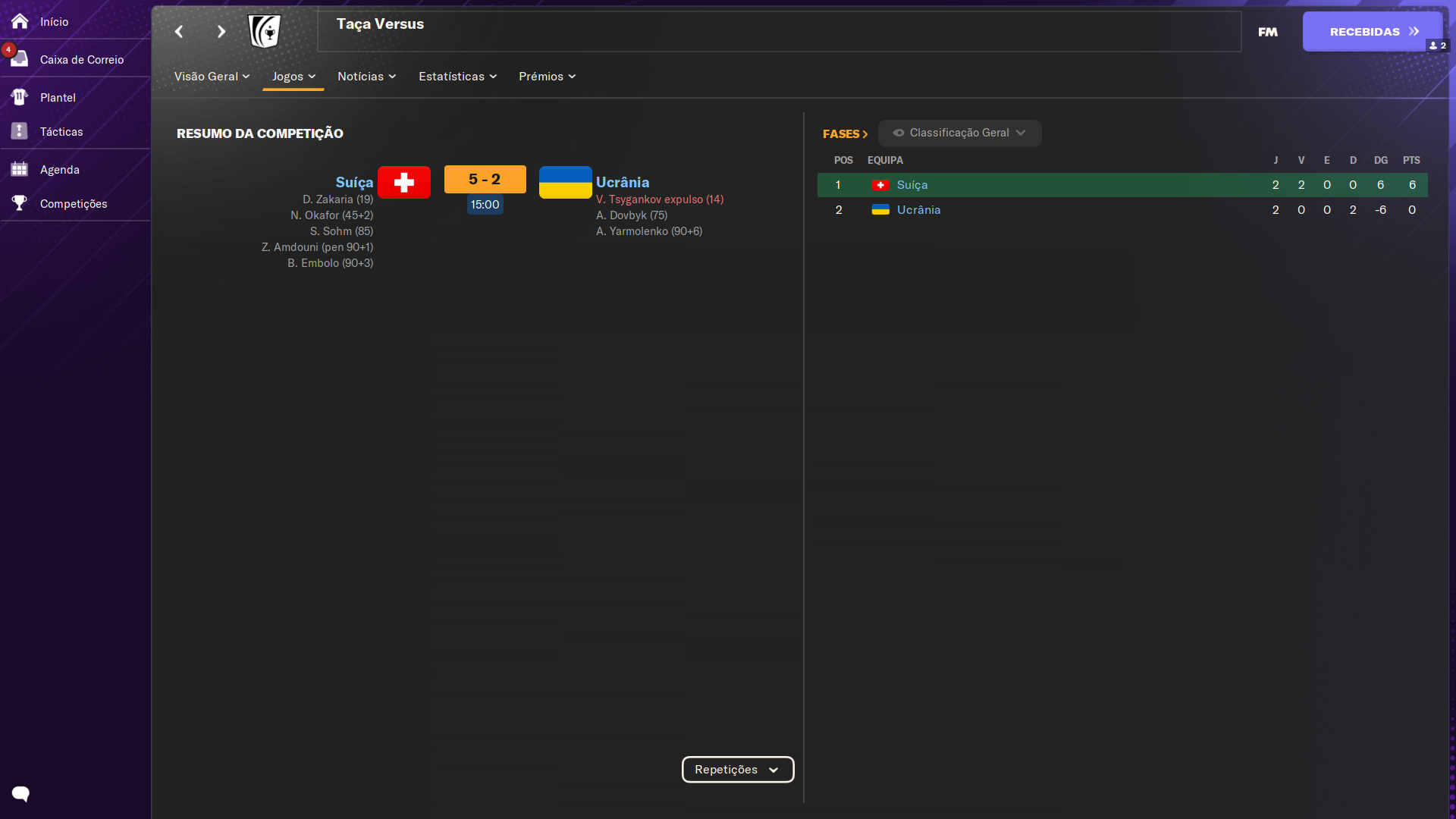Click the FASES link
This screenshot has width=1456, height=819.
(x=845, y=133)
